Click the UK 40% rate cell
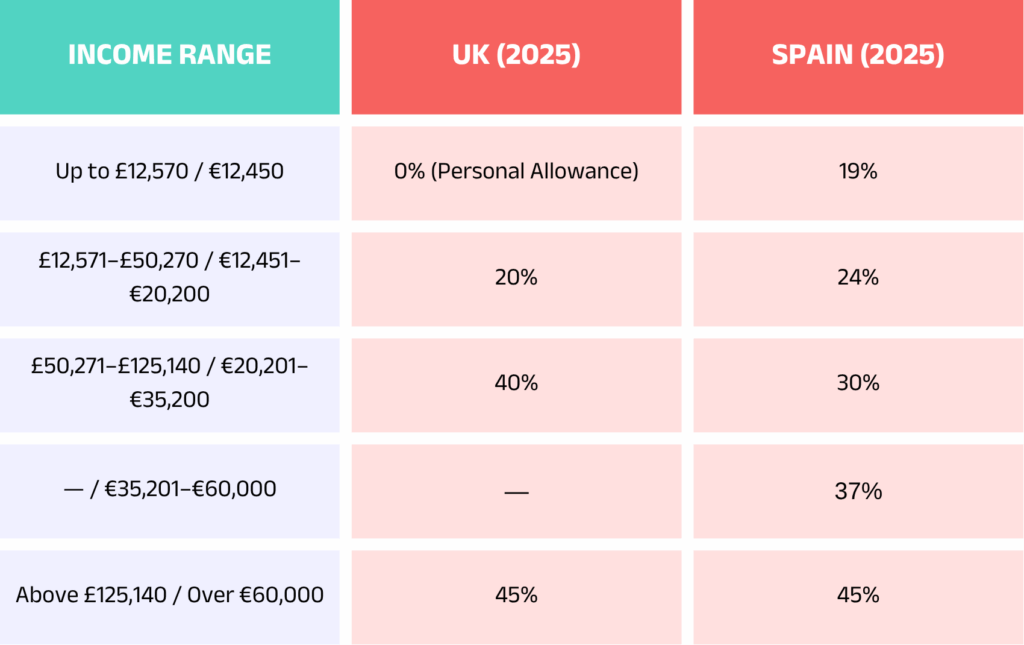Screen dimensions: 1024x645 click(x=516, y=384)
